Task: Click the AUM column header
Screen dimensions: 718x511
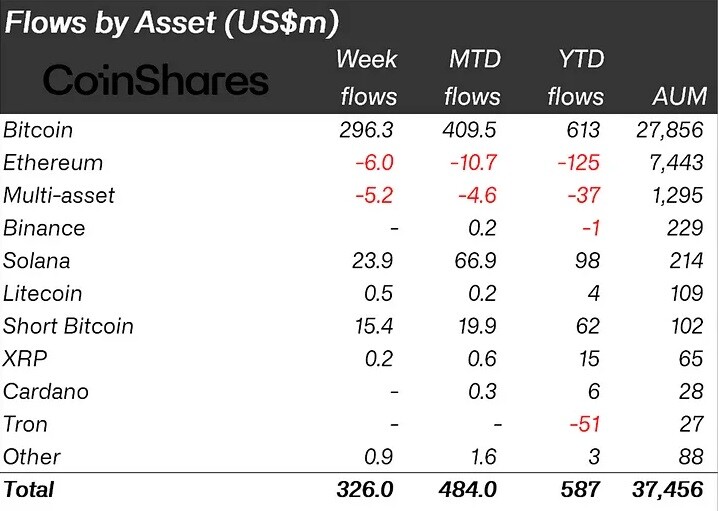Action: (680, 96)
